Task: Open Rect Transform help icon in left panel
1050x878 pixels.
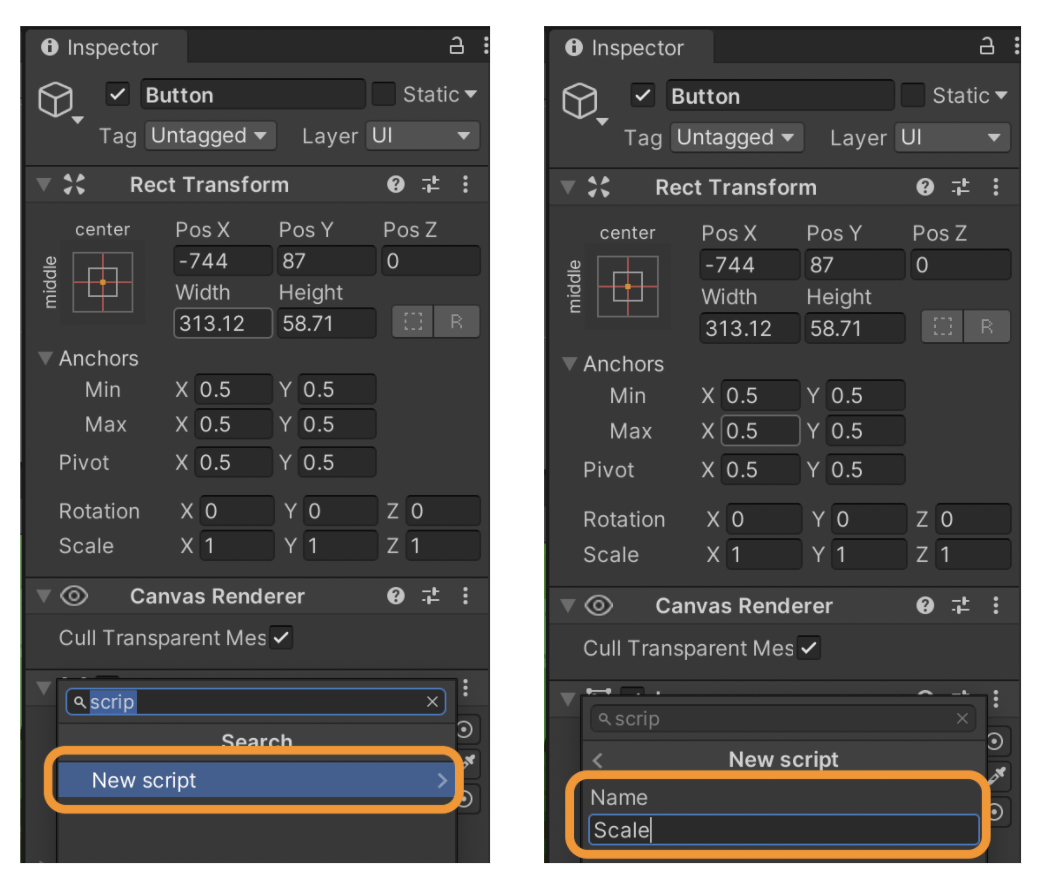Action: point(396,184)
